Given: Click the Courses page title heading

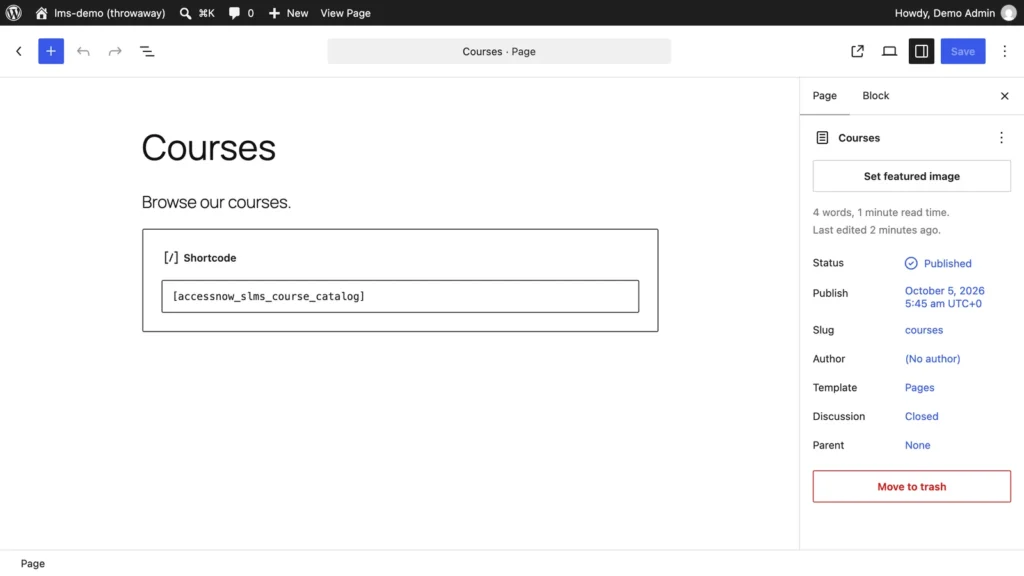Looking at the screenshot, I should (208, 148).
